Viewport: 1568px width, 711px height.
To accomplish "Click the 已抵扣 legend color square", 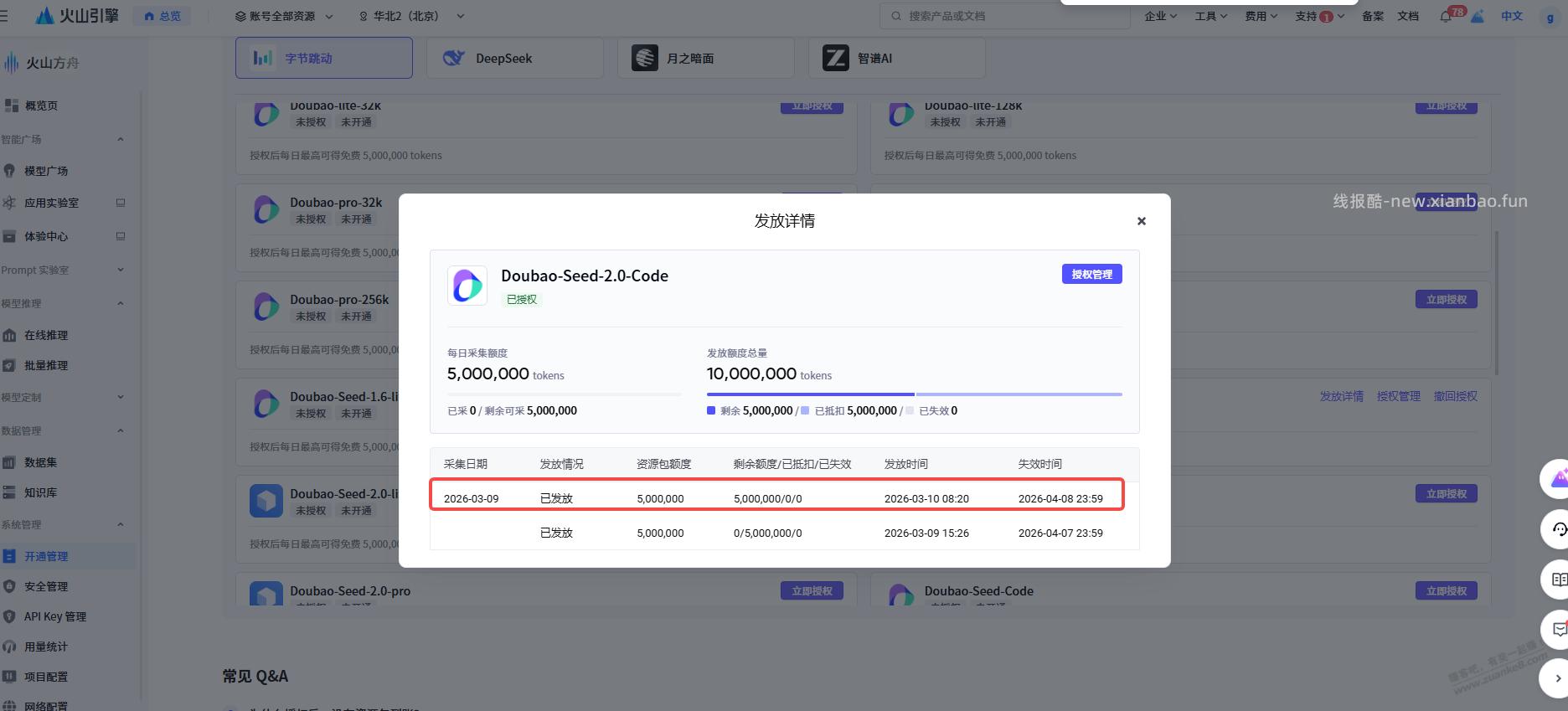I will click(x=805, y=410).
